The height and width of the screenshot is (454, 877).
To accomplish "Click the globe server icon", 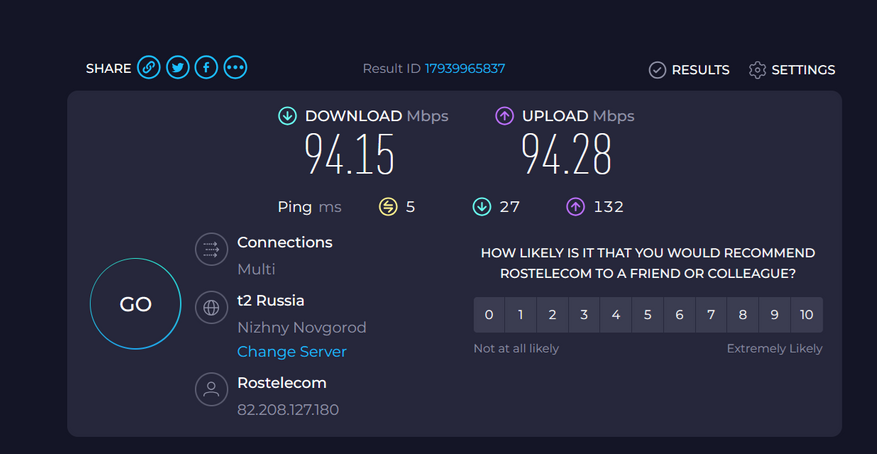I will tap(211, 307).
